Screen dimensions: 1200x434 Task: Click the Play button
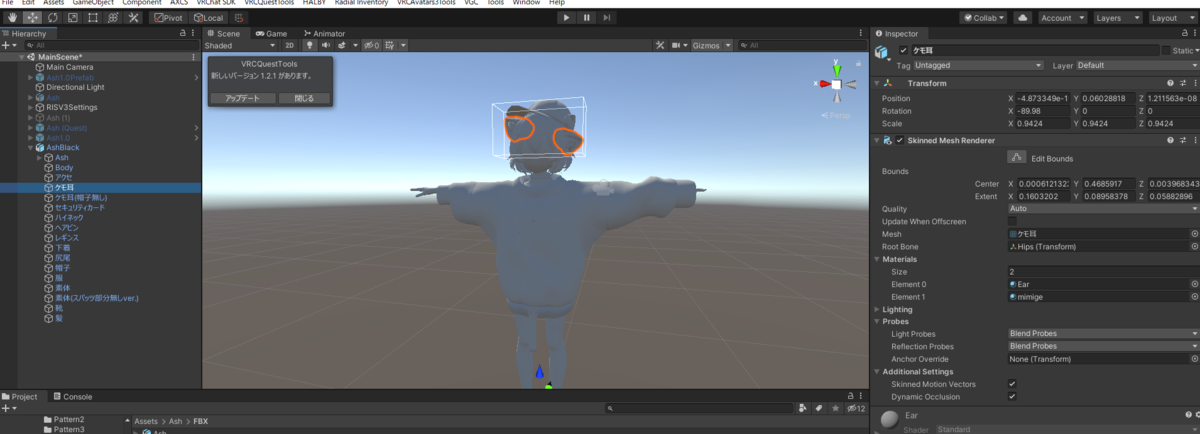point(566,18)
